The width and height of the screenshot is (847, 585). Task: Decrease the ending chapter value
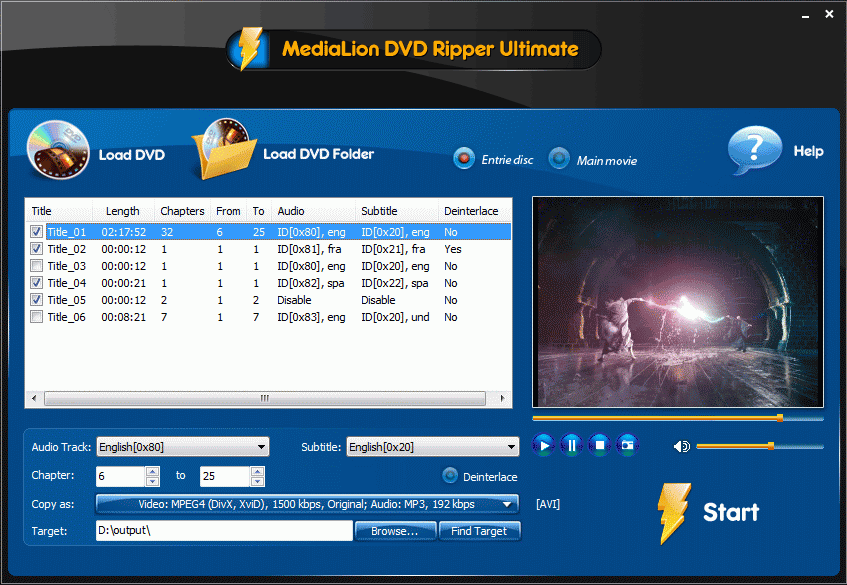point(258,481)
